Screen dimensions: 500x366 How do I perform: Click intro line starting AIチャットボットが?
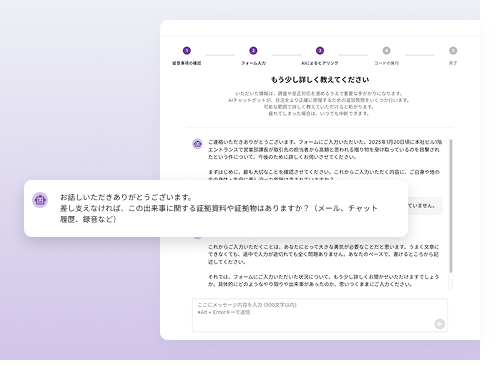click(319, 100)
